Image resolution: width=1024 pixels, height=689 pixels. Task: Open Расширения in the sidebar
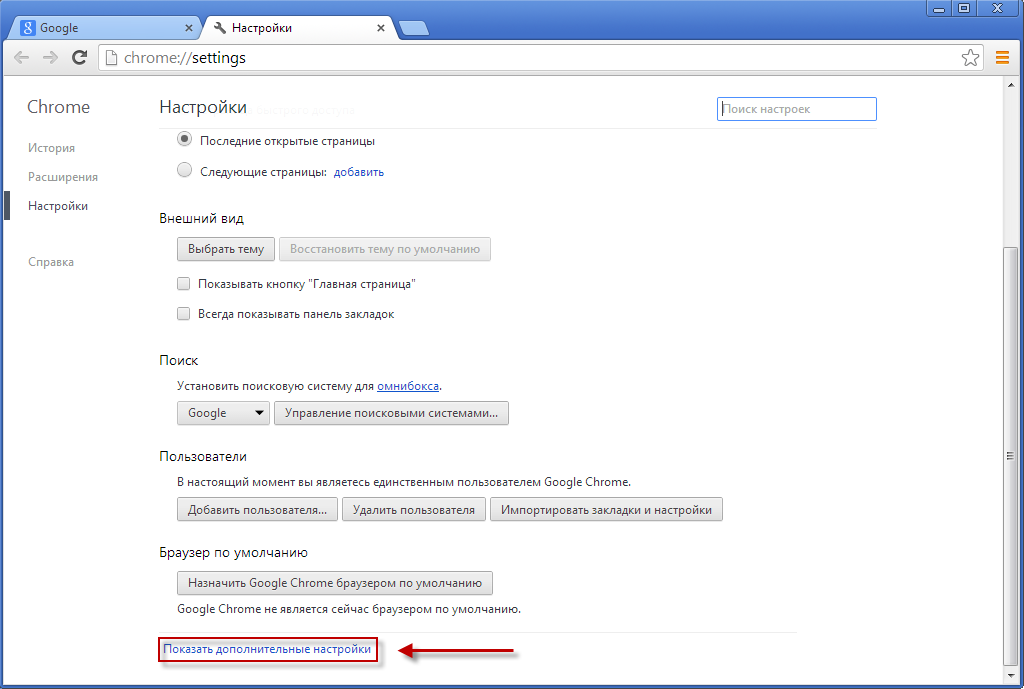[63, 177]
